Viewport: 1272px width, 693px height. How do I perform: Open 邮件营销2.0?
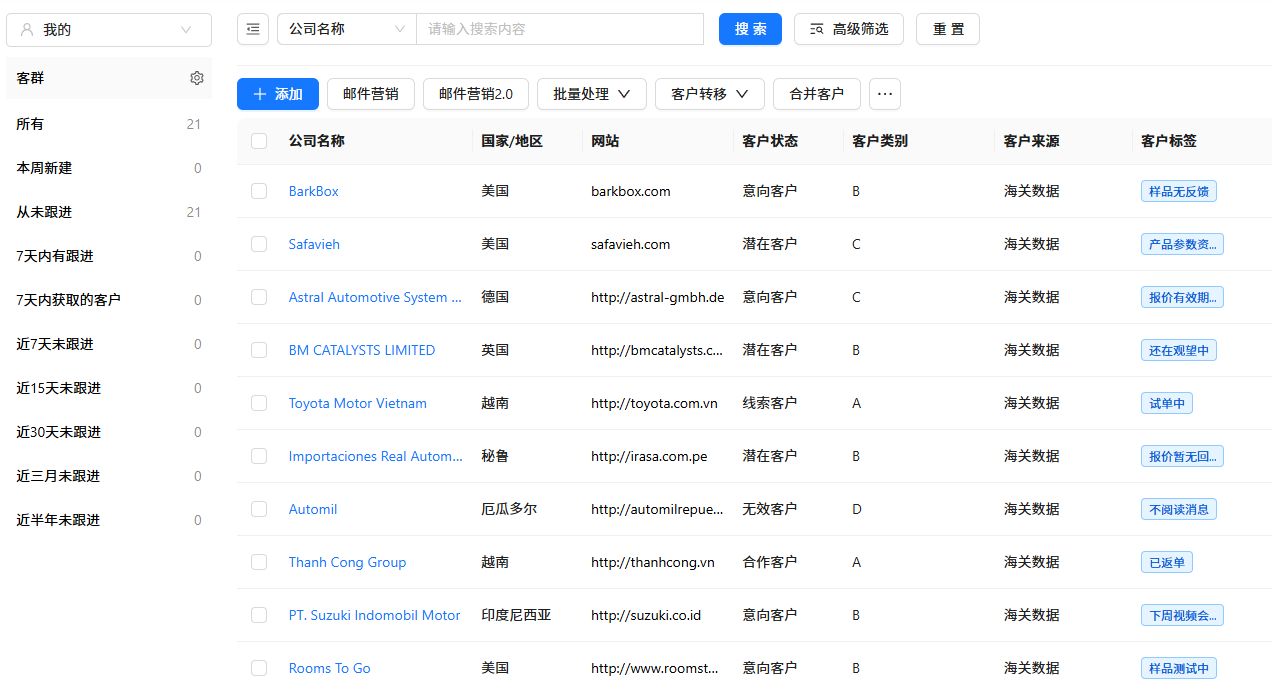pyautogui.click(x=476, y=94)
